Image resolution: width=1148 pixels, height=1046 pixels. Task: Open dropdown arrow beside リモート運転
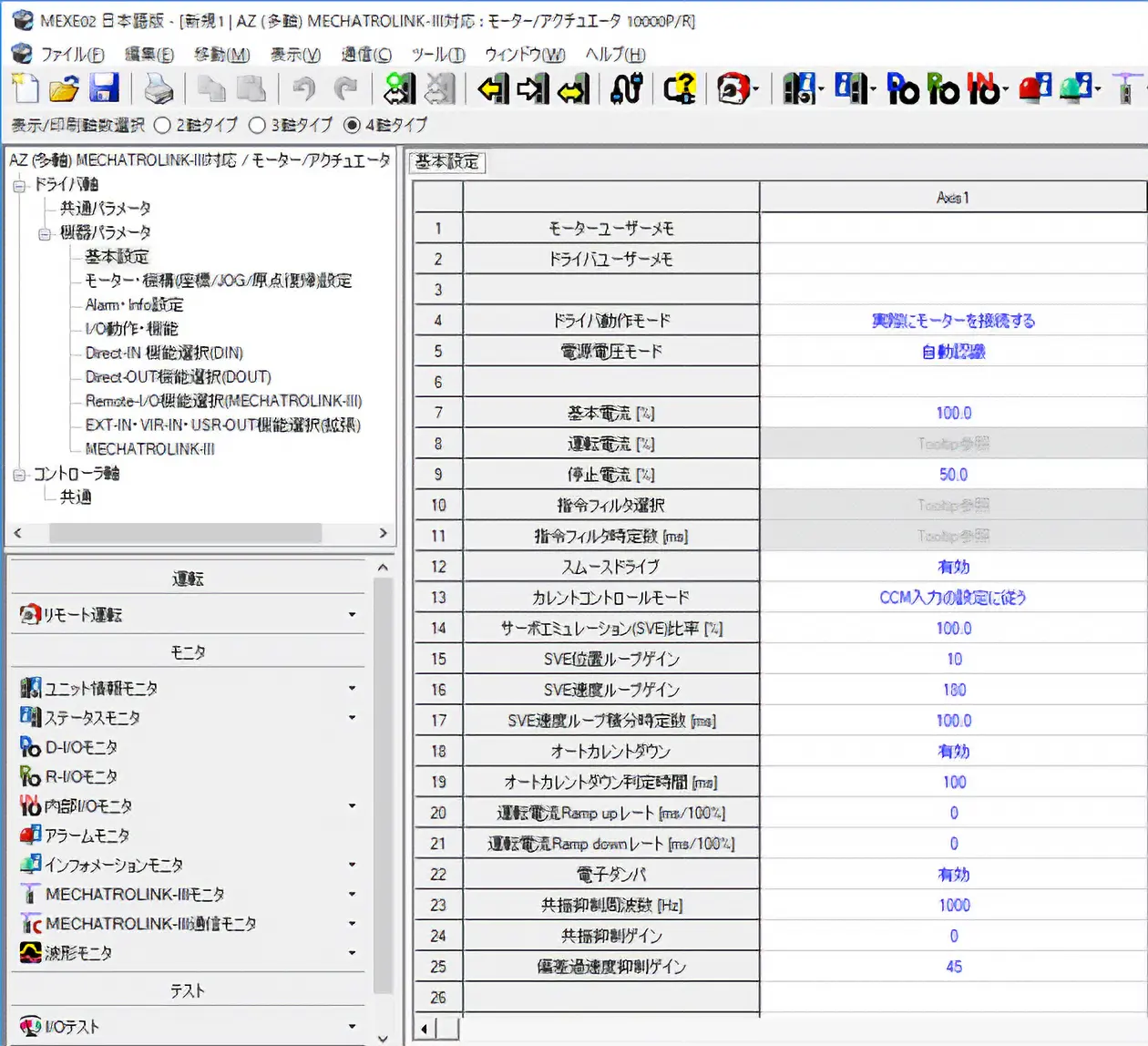tap(352, 615)
